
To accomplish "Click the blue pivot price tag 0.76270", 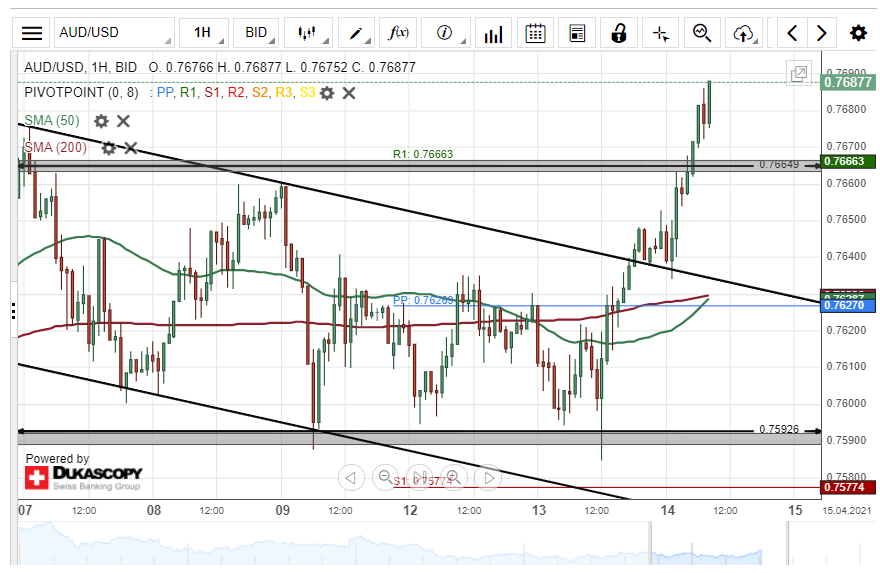I will [x=847, y=305].
